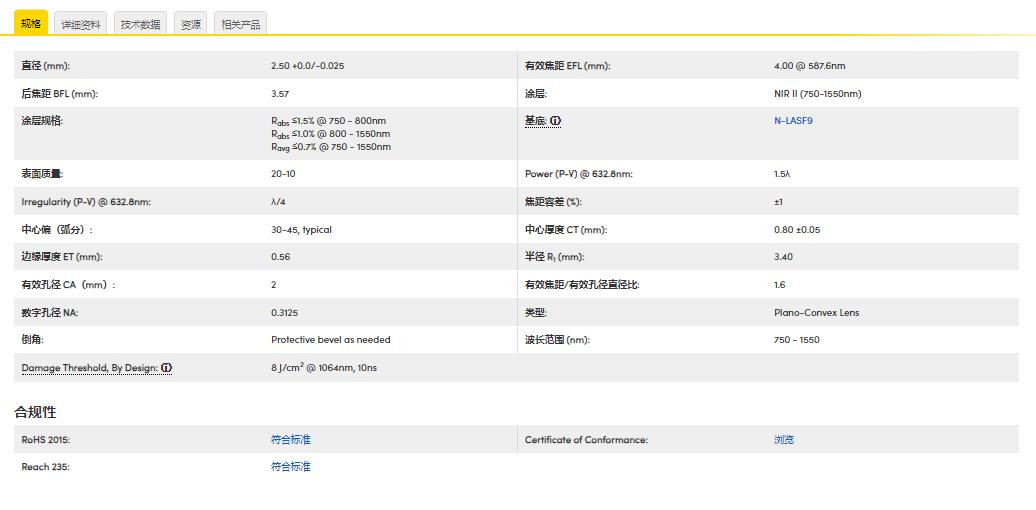
Task: Select the Power (P-V) value 1.5λ
Action: pos(782,174)
